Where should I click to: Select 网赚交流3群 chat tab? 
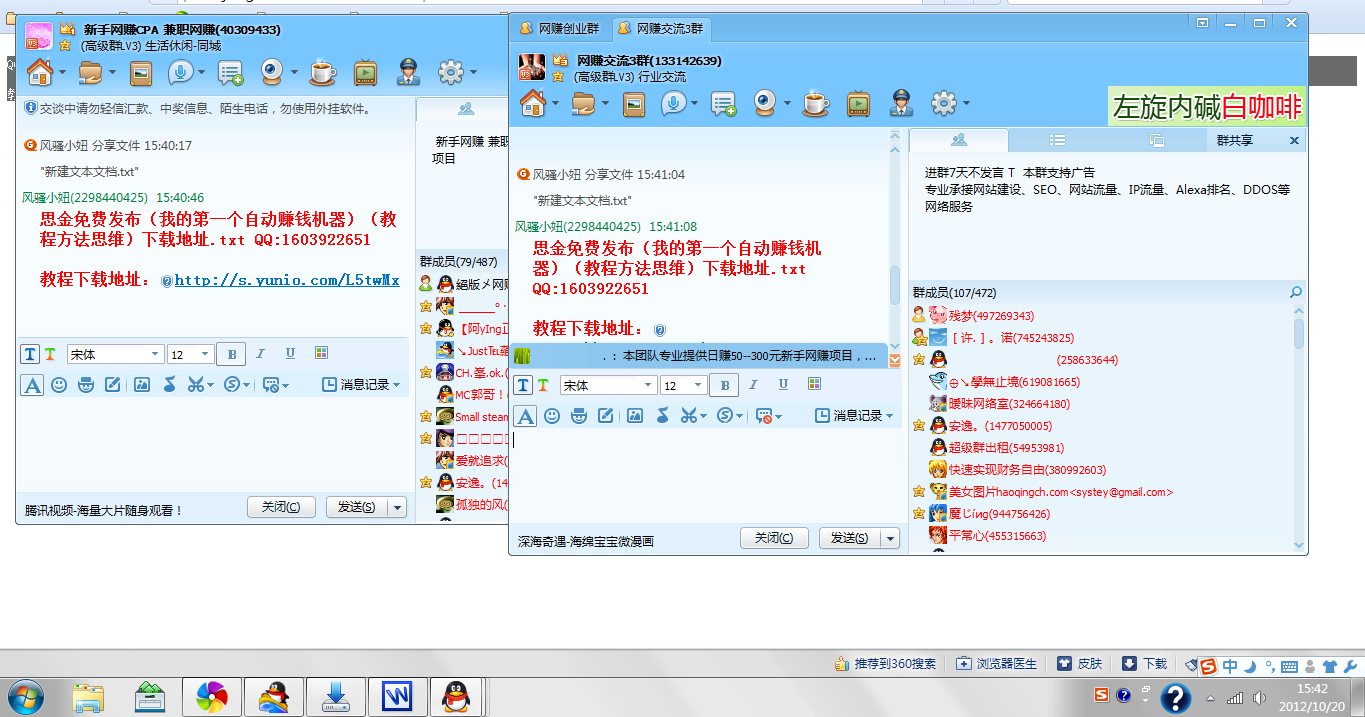pos(660,28)
